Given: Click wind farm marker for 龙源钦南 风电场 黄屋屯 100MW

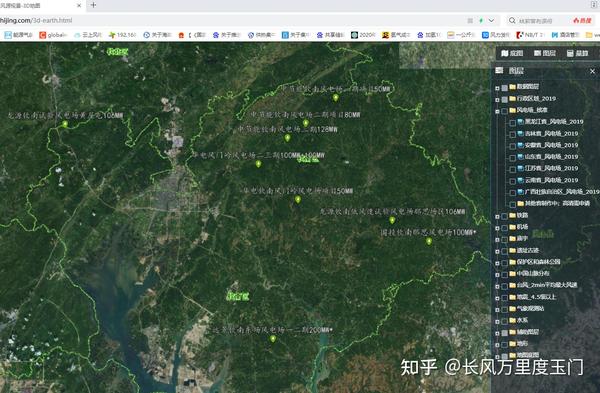Looking at the screenshot, I should coord(65,124).
